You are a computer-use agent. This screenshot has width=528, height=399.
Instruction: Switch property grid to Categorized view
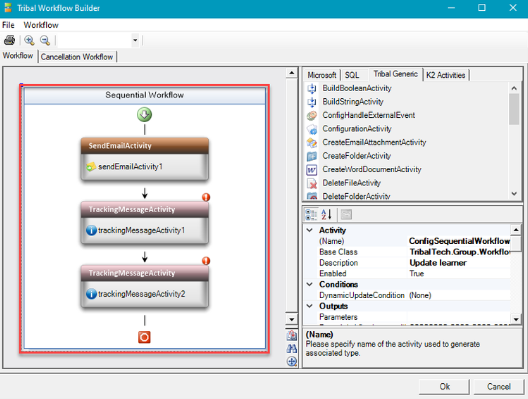click(311, 214)
